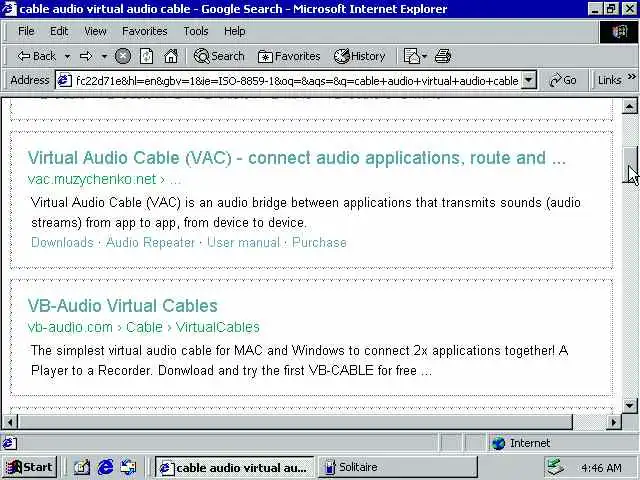Open the History toolbar button
Image resolution: width=640 pixels, height=480 pixels.
click(x=359, y=56)
